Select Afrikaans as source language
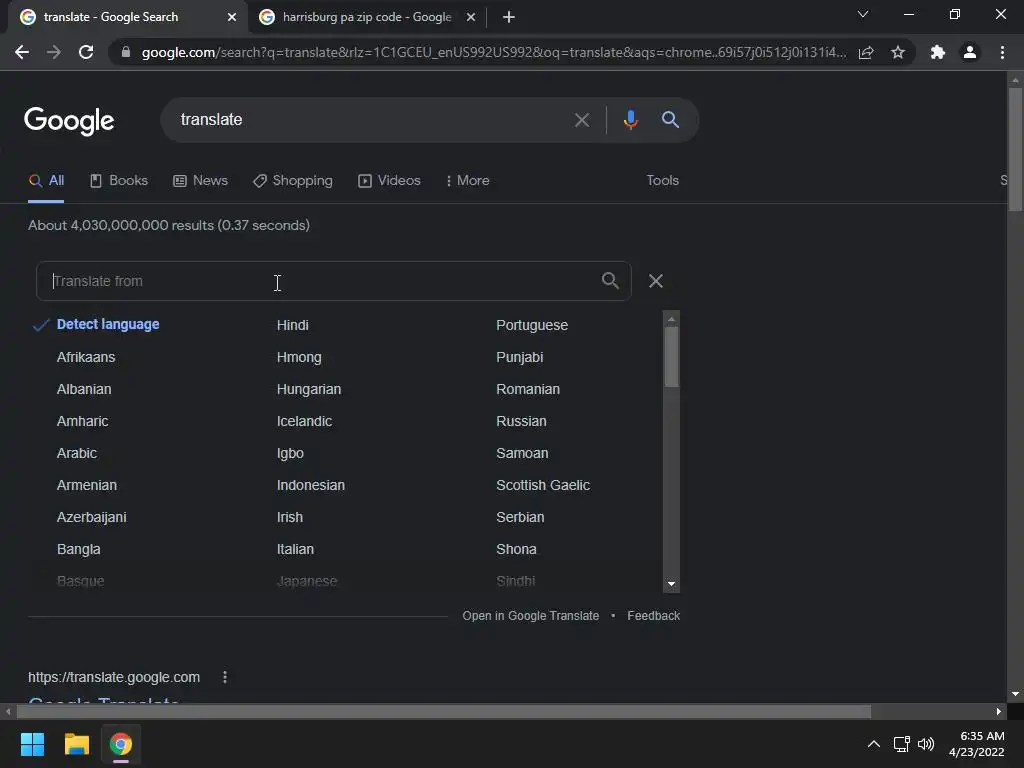This screenshot has height=768, width=1024. (x=86, y=357)
